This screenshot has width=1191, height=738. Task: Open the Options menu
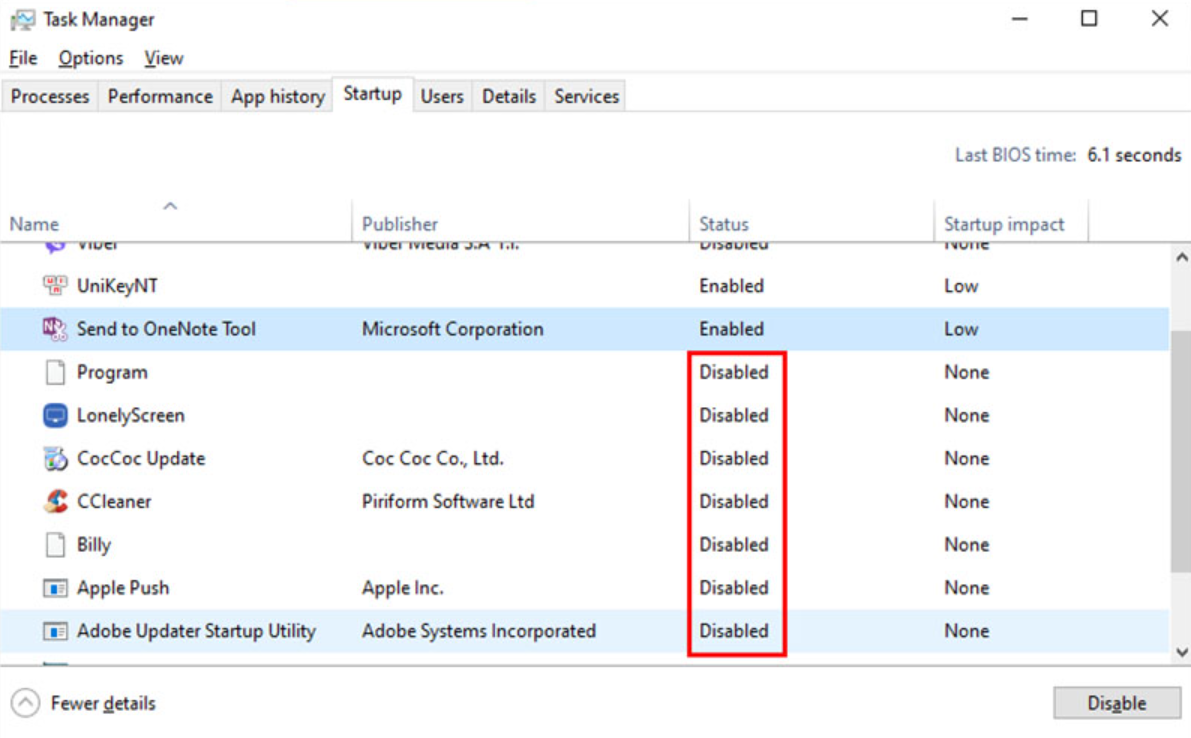pos(90,58)
